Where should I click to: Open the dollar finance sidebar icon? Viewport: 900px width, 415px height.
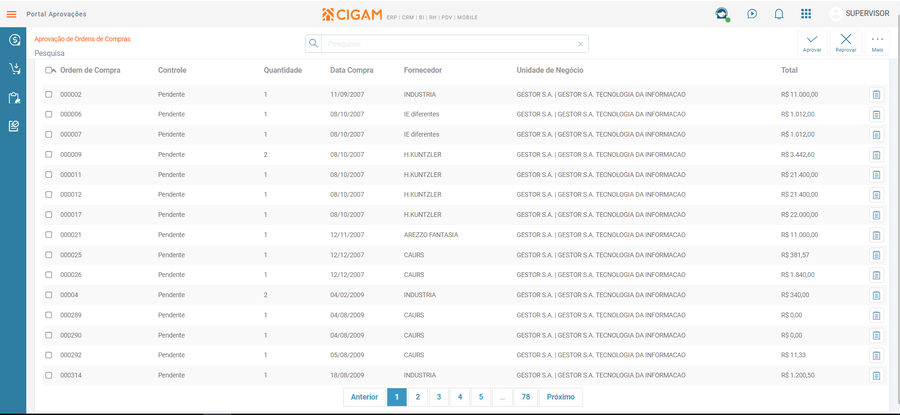[14, 40]
